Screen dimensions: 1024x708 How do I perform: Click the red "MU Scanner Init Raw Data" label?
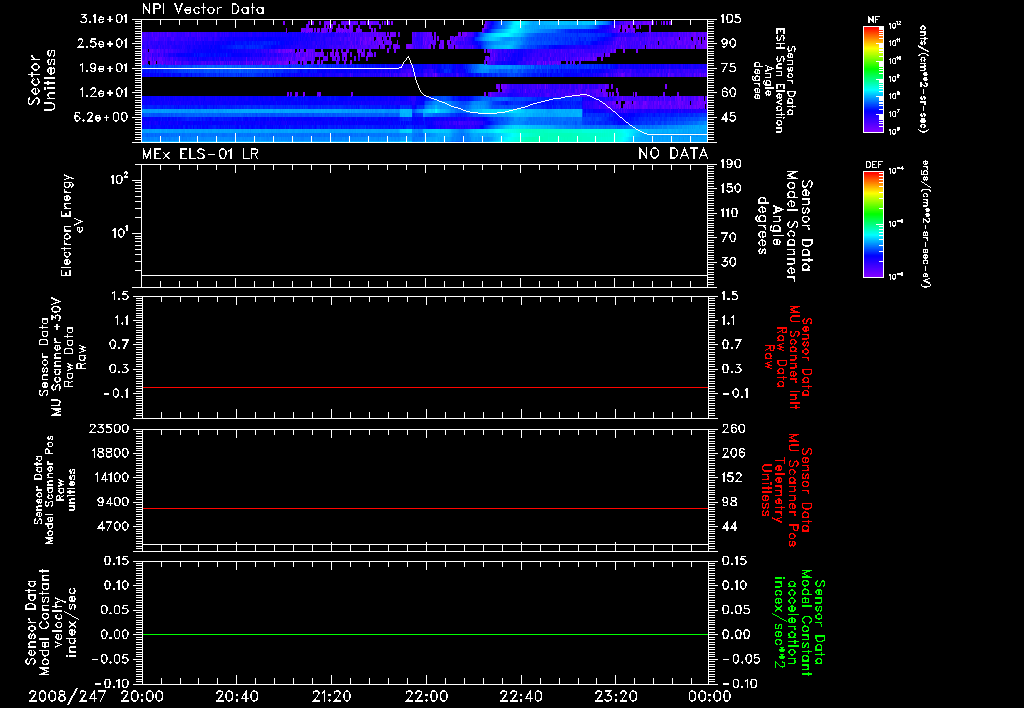pos(788,357)
